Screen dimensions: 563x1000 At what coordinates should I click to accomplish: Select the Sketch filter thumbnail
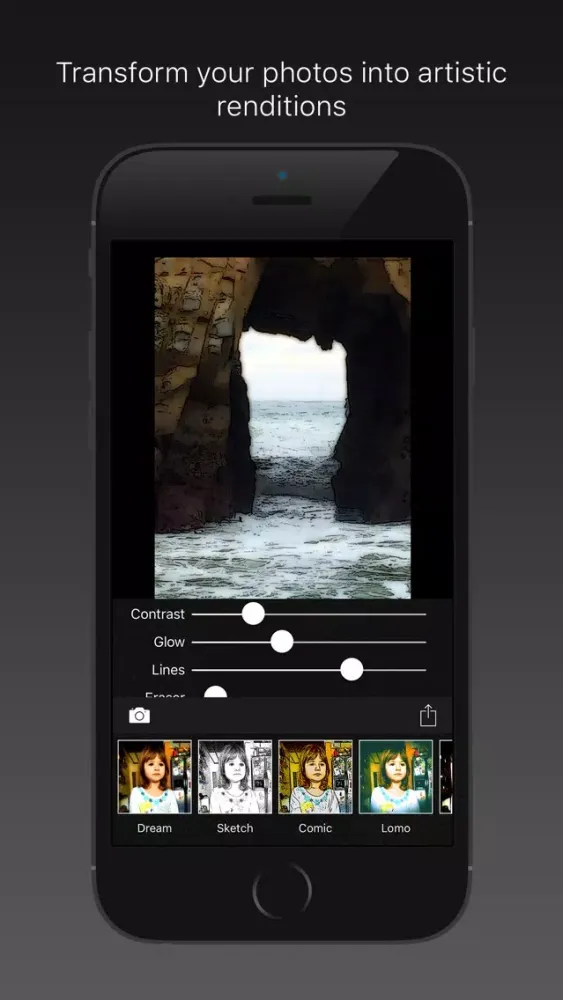pyautogui.click(x=235, y=776)
